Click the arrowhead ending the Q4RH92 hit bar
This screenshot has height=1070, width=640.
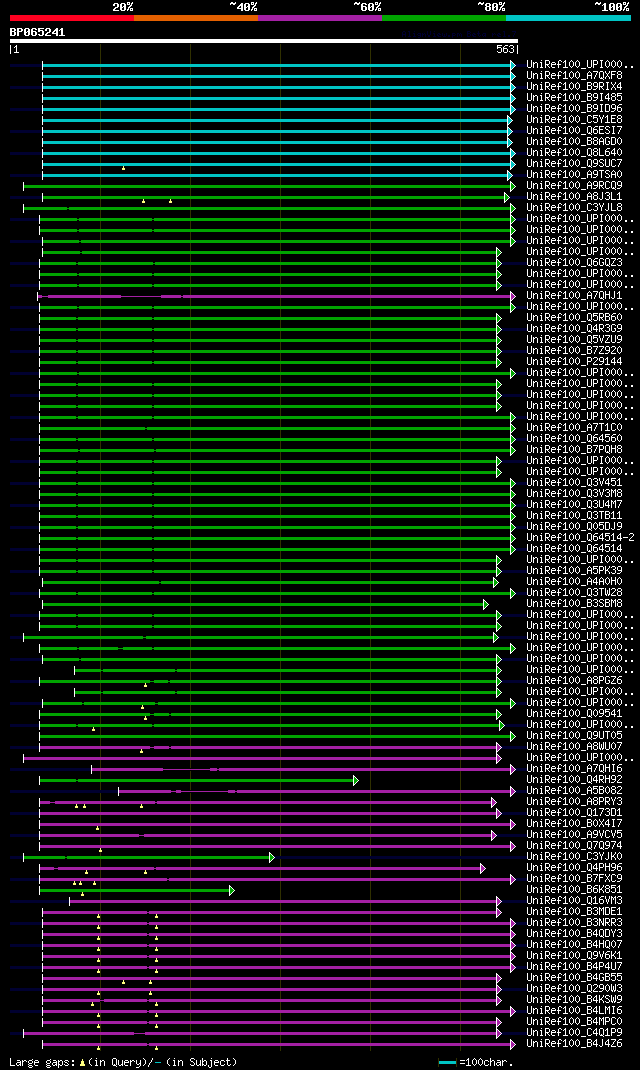click(355, 780)
